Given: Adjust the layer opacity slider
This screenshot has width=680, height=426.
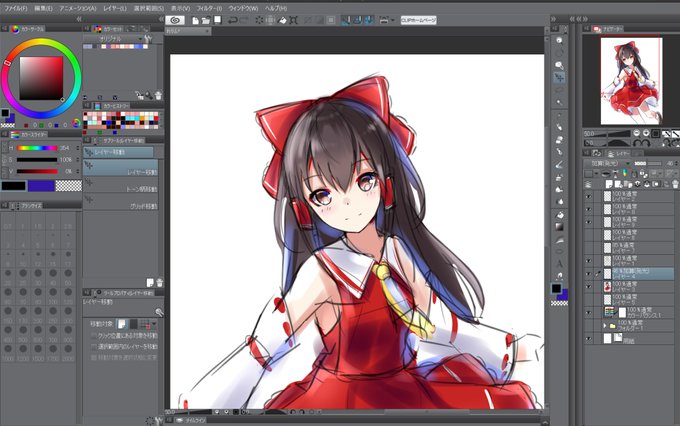Looking at the screenshot, I should (x=648, y=164).
